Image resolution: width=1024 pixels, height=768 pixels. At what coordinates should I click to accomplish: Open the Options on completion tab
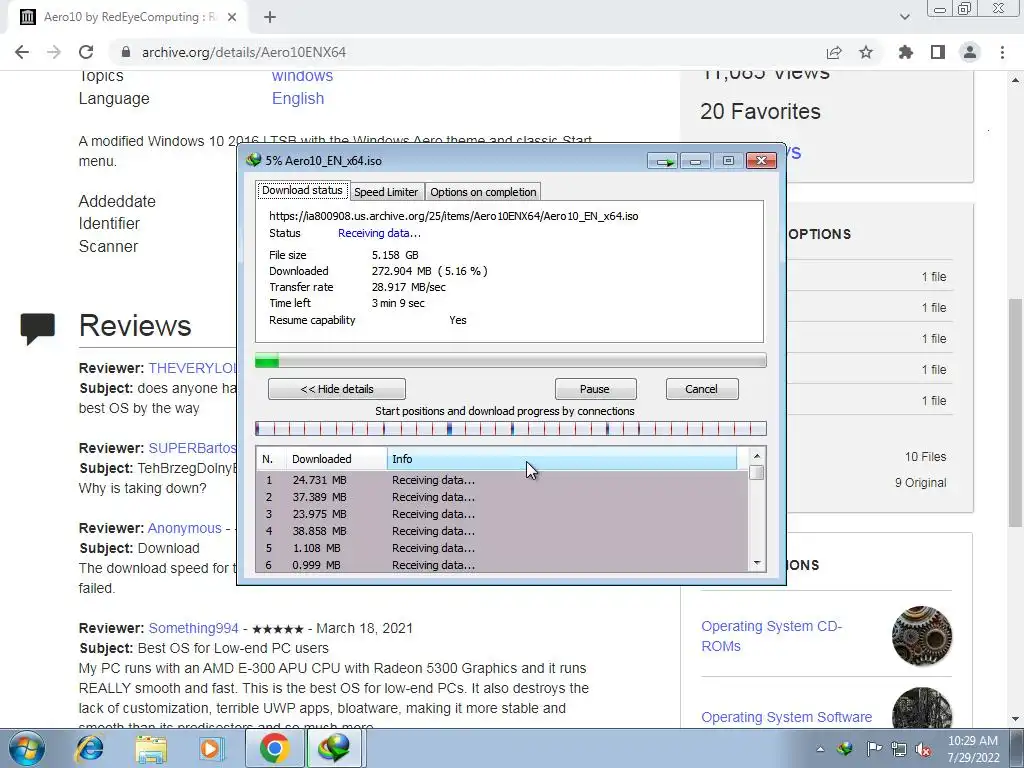click(483, 192)
